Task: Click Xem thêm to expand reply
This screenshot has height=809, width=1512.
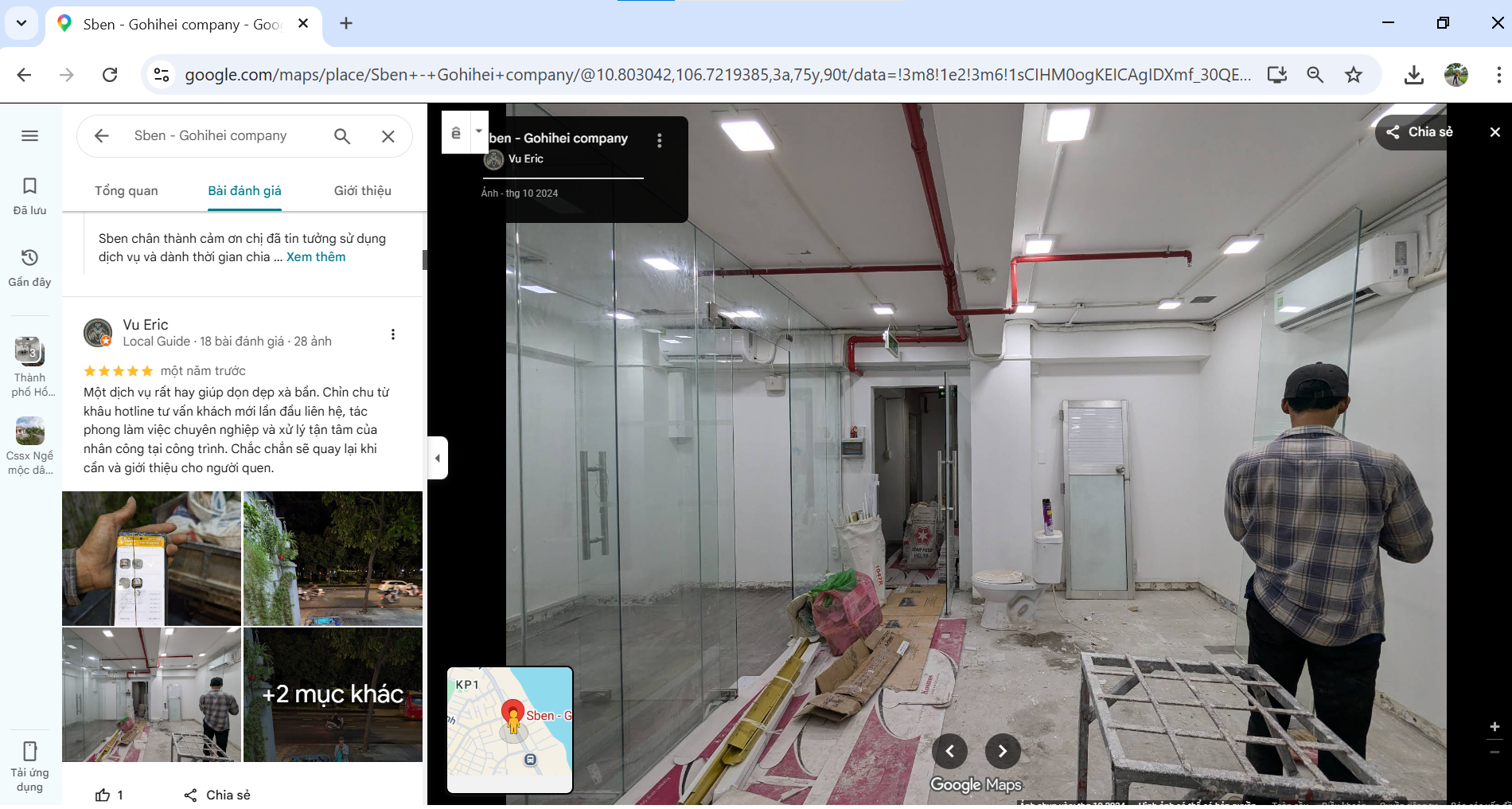Action: click(316, 257)
